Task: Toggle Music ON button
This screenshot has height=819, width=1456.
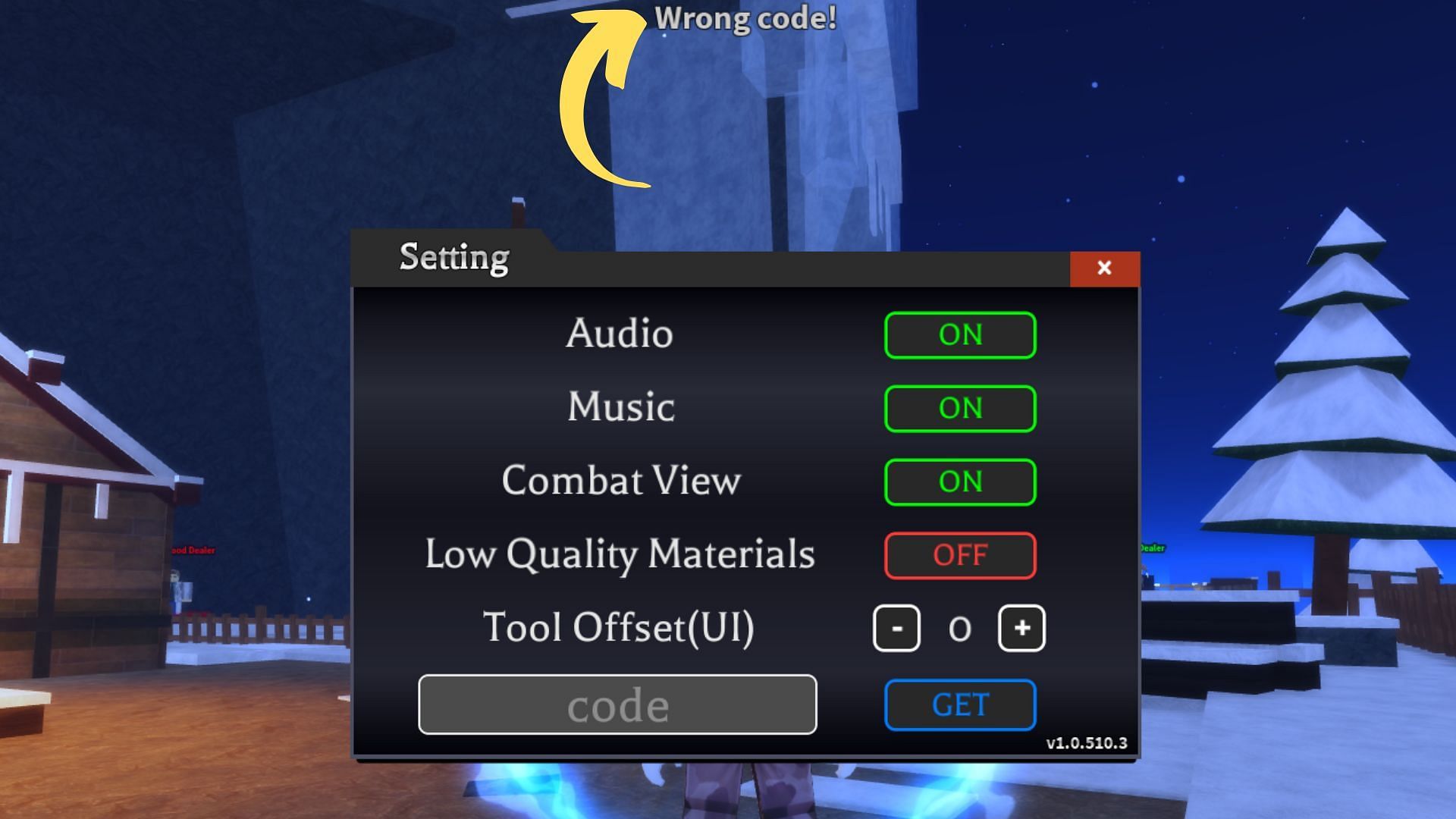Action: 959,408
